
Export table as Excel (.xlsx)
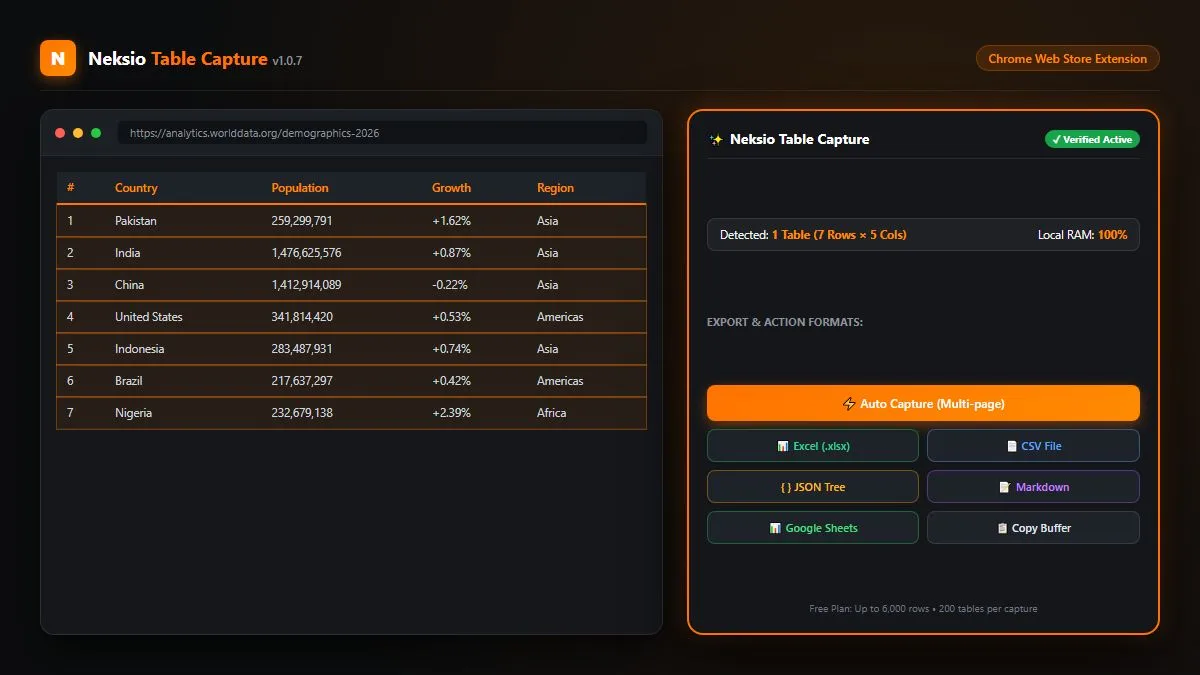pos(813,446)
